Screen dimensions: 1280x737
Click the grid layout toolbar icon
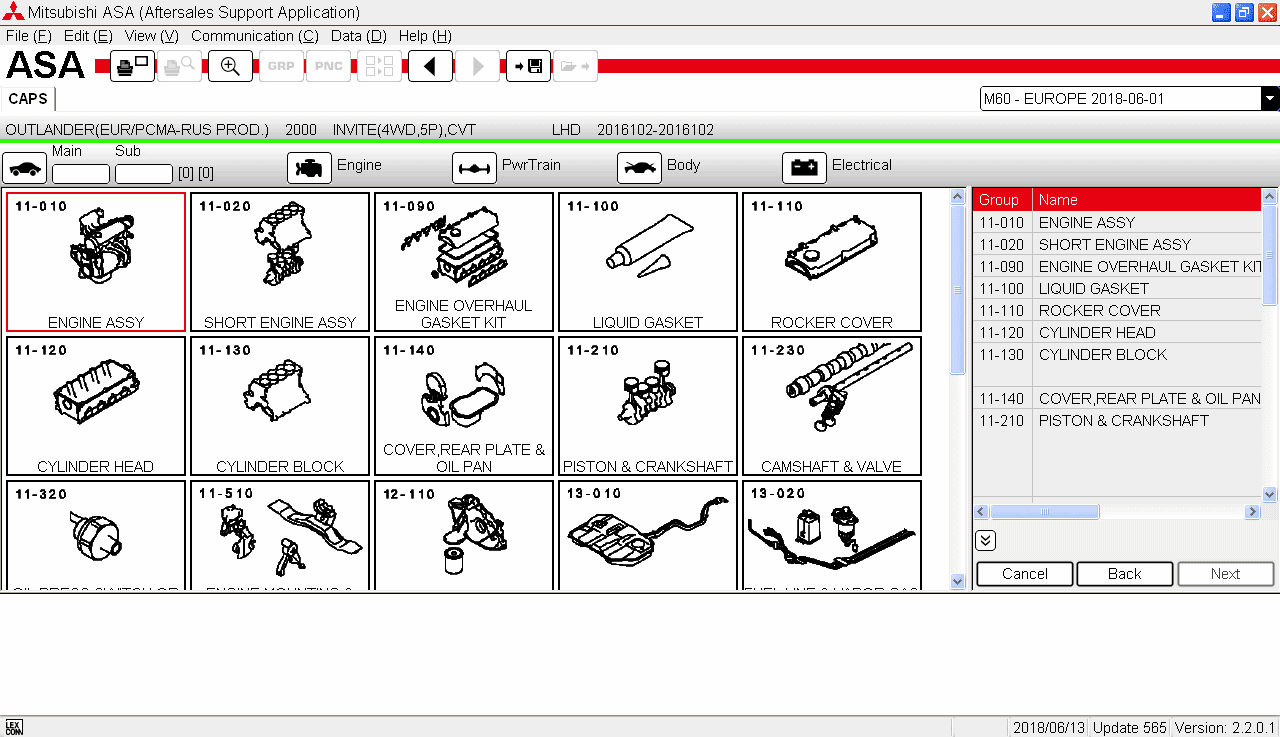(379, 66)
